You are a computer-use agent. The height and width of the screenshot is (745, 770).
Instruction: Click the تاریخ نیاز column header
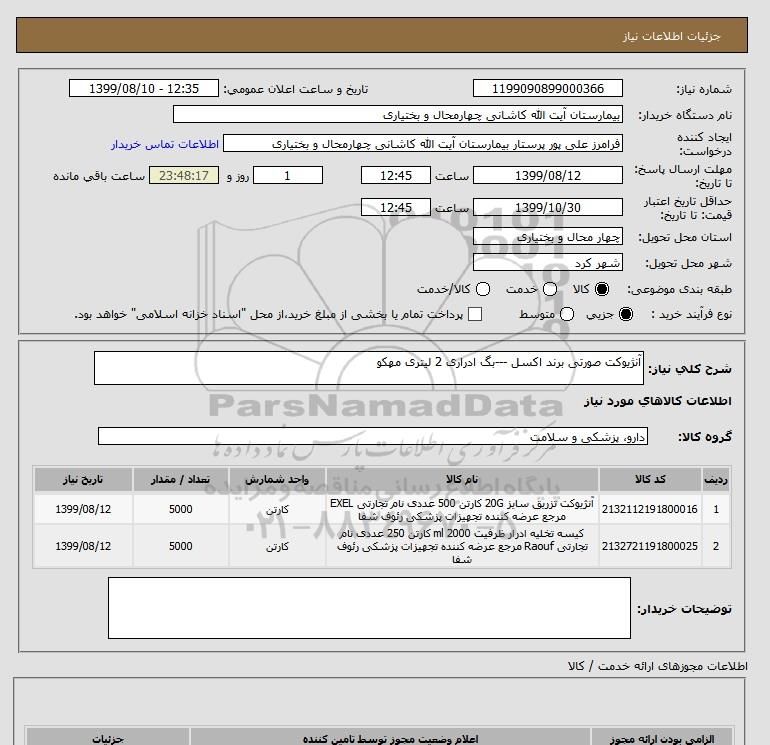(x=83, y=479)
